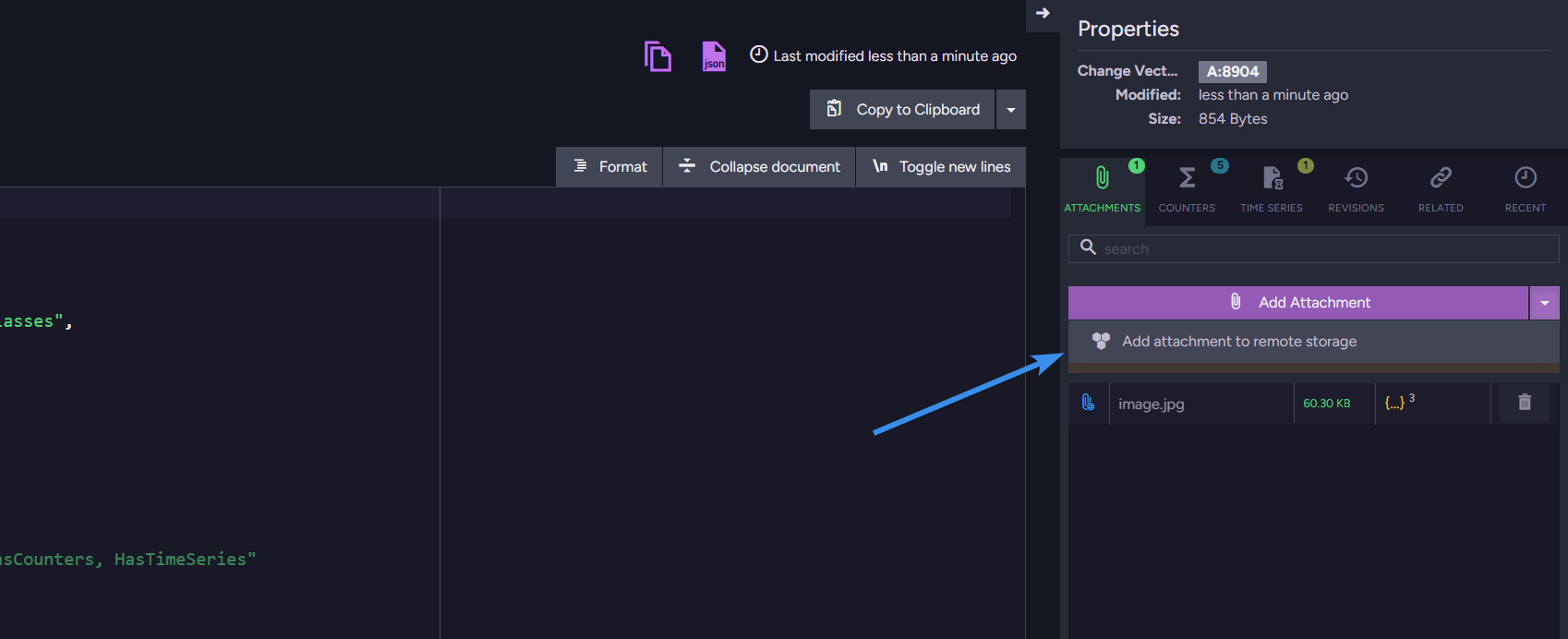Click the clock icon beside Last modified
The height and width of the screenshot is (639, 1568).
pos(759,54)
